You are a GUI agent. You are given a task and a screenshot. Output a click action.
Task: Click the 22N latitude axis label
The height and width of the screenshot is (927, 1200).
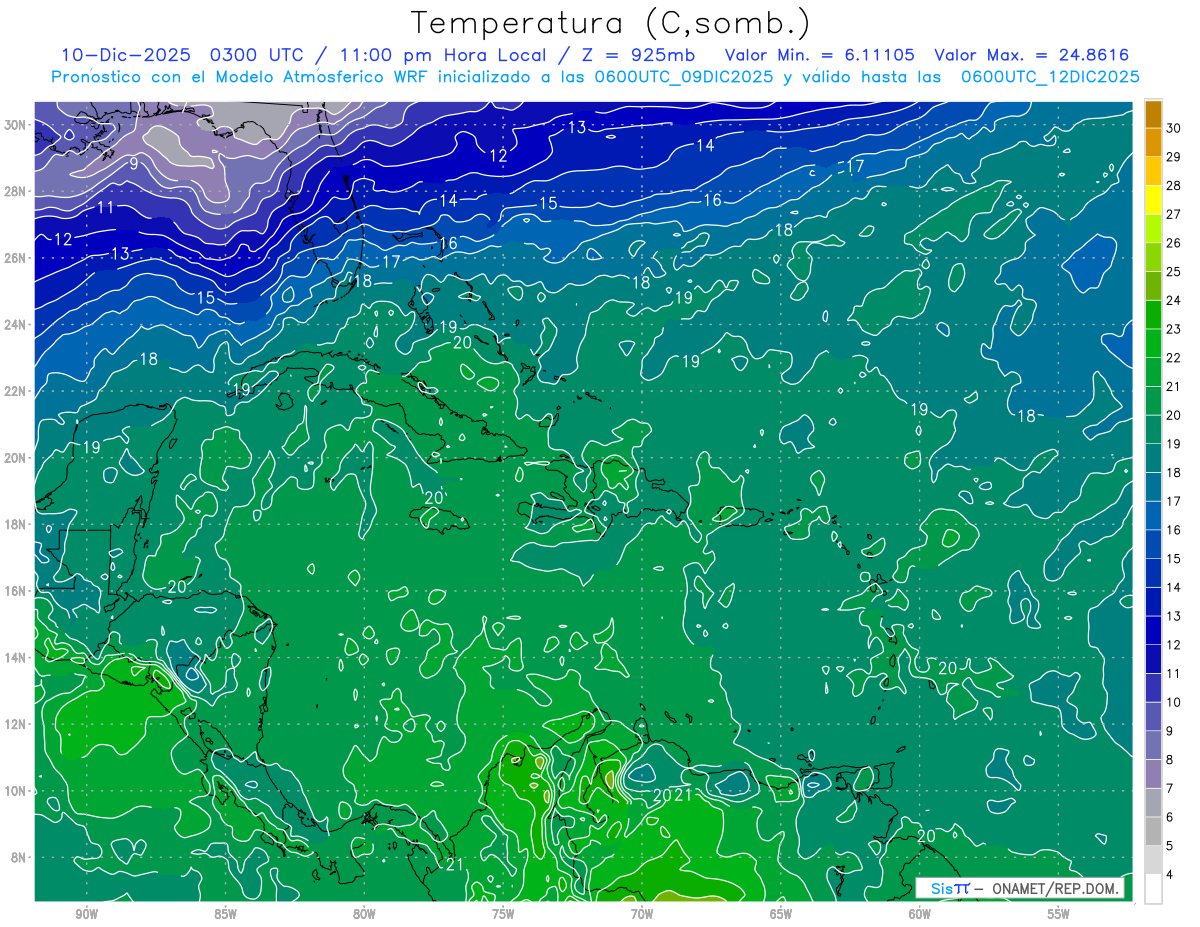[16, 391]
